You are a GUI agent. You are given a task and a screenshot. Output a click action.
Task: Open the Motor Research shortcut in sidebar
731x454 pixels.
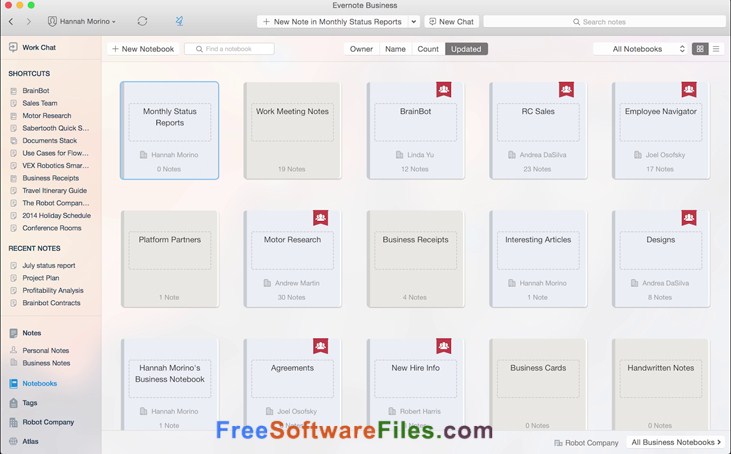pyautogui.click(x=47, y=116)
